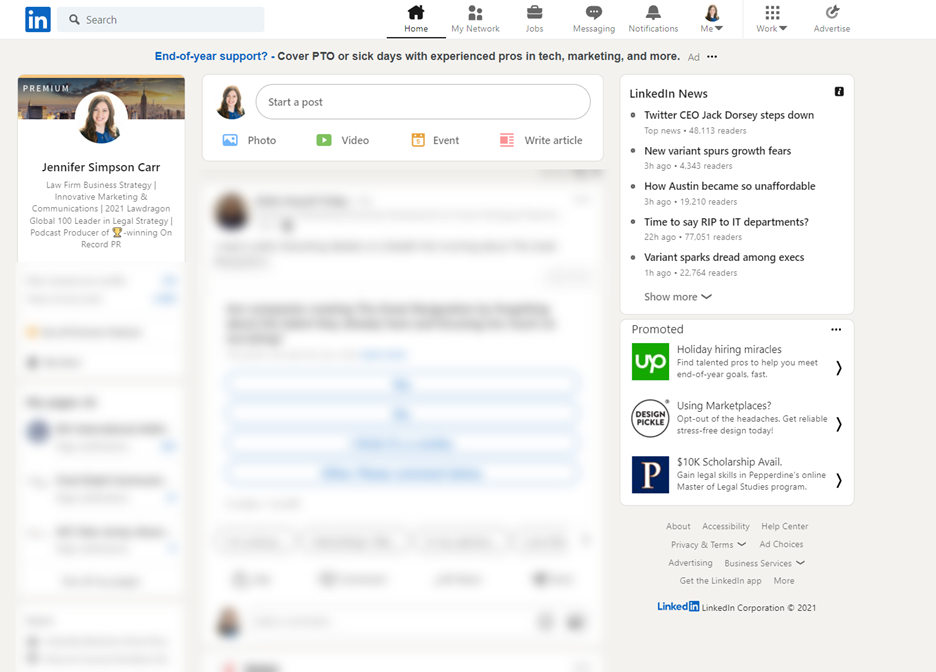Open Promoted section options ellipsis
This screenshot has width=936, height=672.
836,329
